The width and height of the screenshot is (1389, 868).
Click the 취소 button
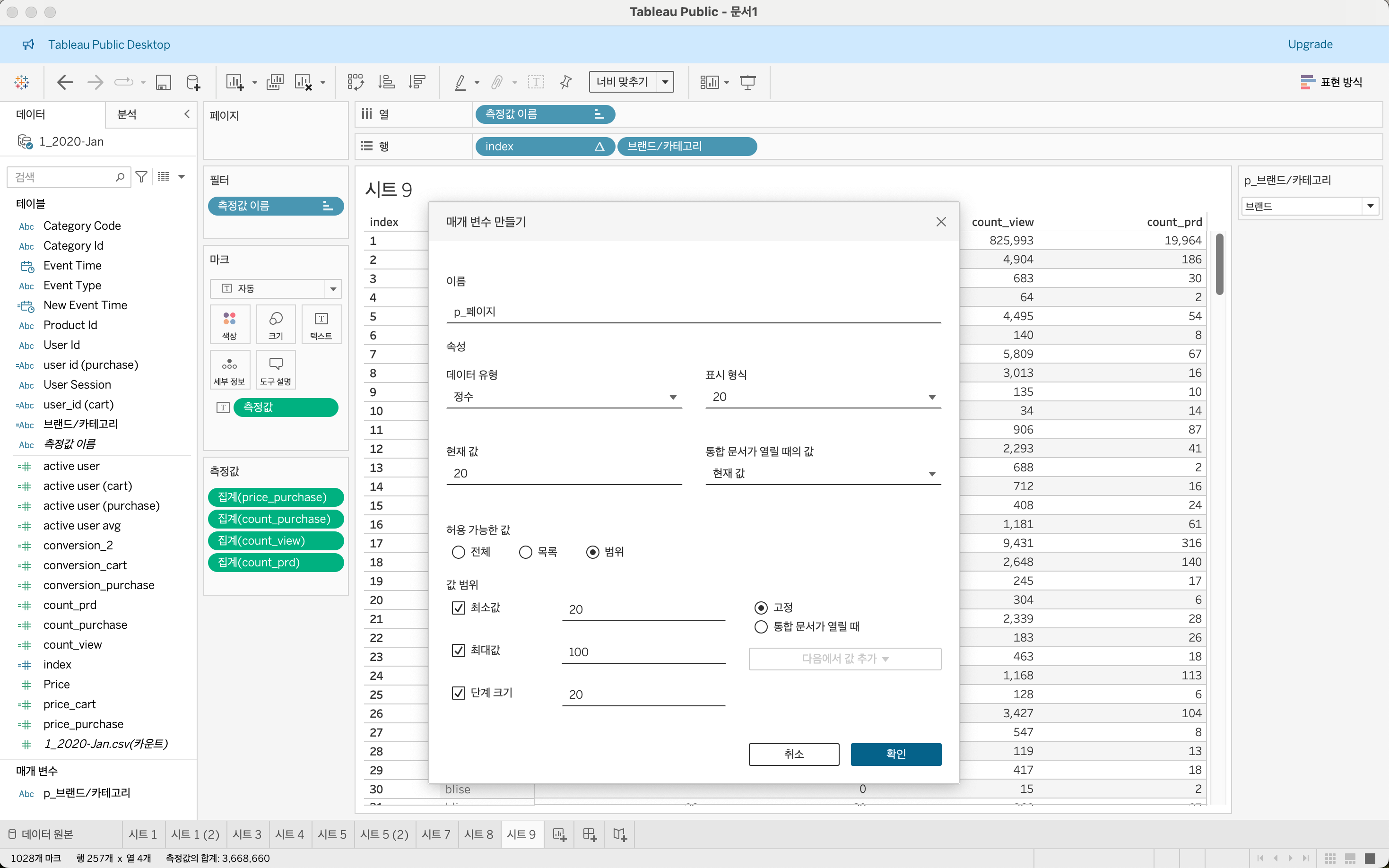(x=793, y=754)
